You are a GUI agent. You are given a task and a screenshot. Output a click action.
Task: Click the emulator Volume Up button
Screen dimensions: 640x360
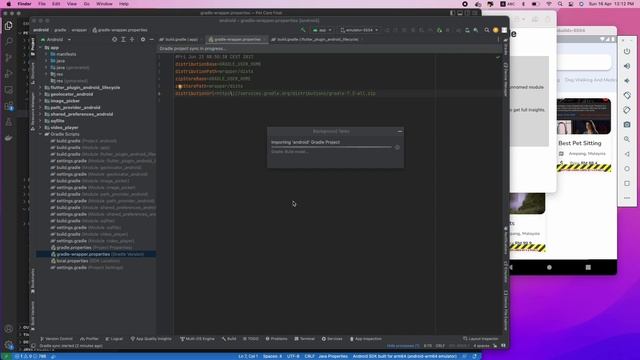click(627, 66)
